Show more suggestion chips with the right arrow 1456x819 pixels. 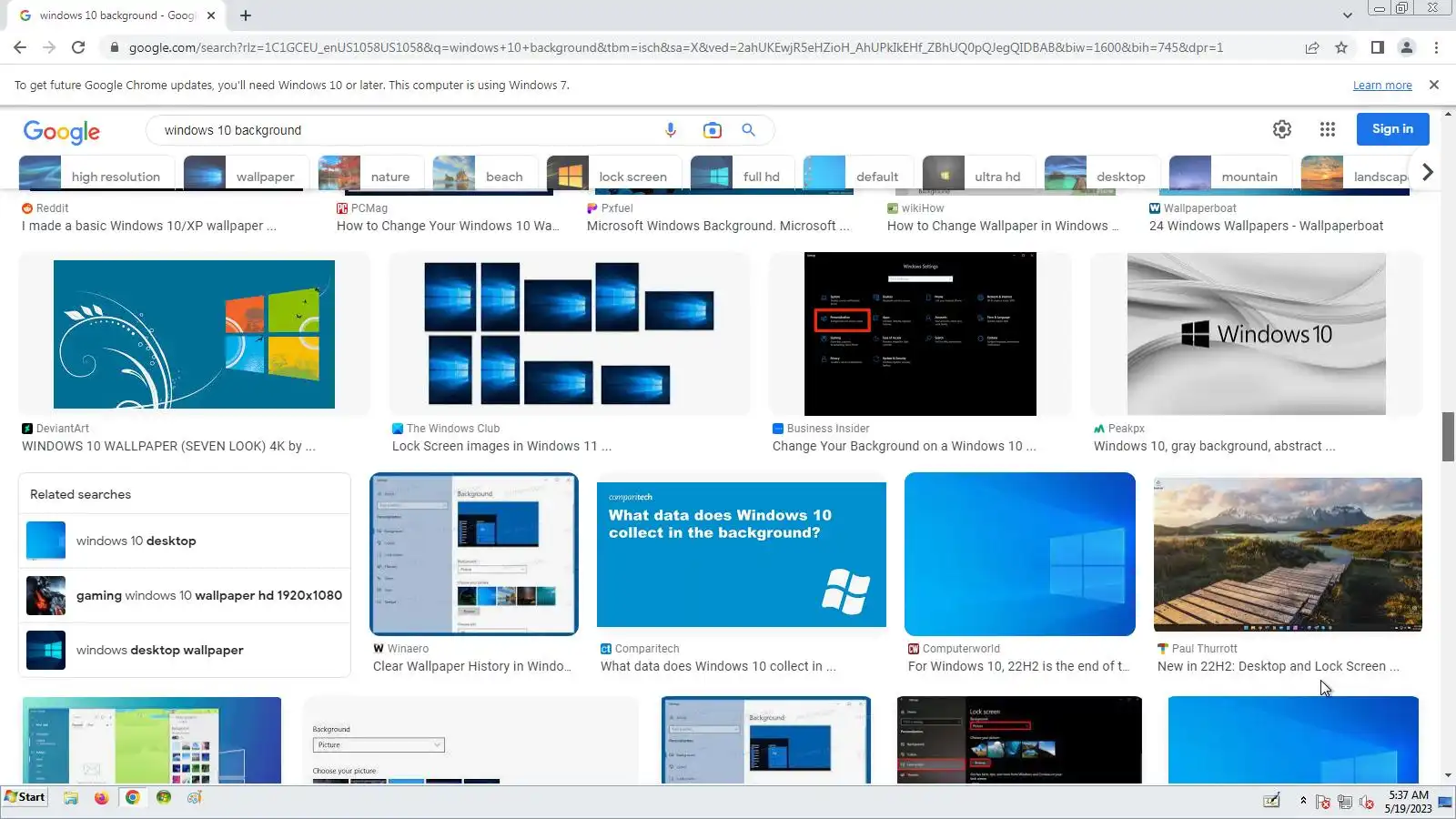click(x=1428, y=172)
